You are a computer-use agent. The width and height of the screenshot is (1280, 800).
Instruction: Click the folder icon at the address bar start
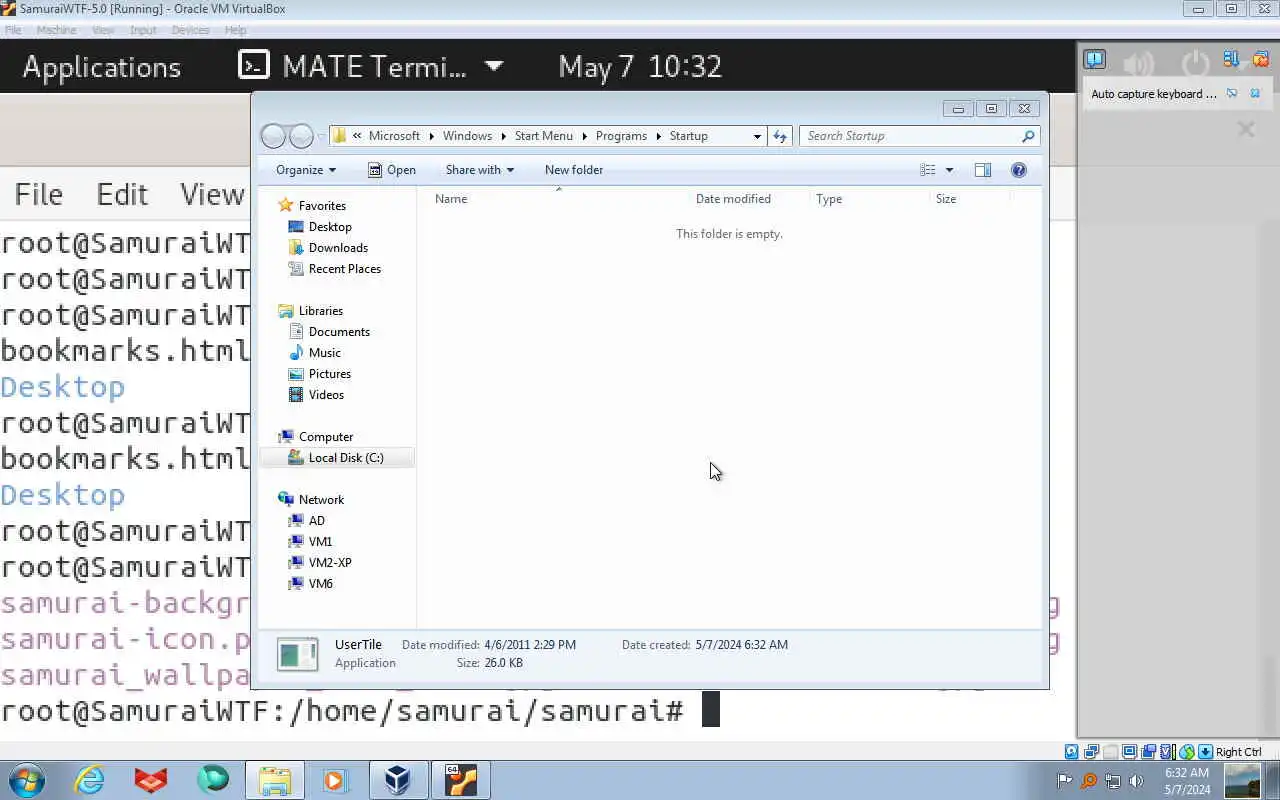339,136
